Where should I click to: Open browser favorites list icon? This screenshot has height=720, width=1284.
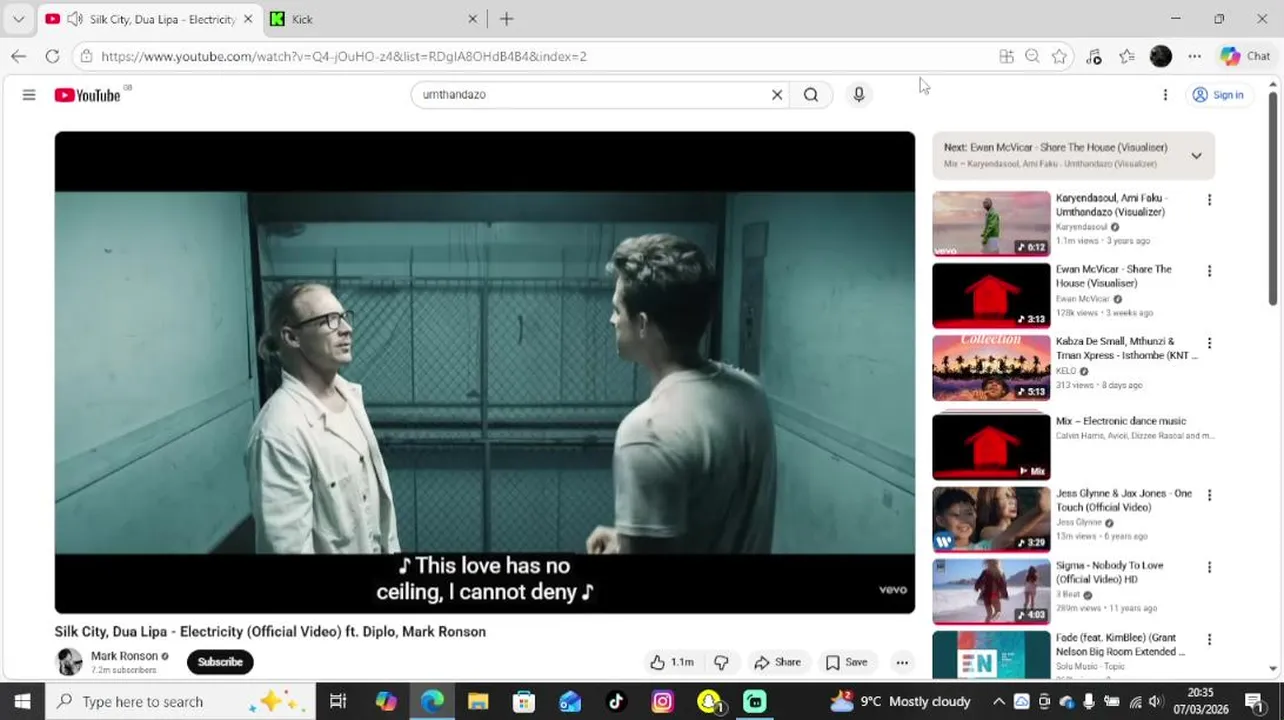[1127, 56]
